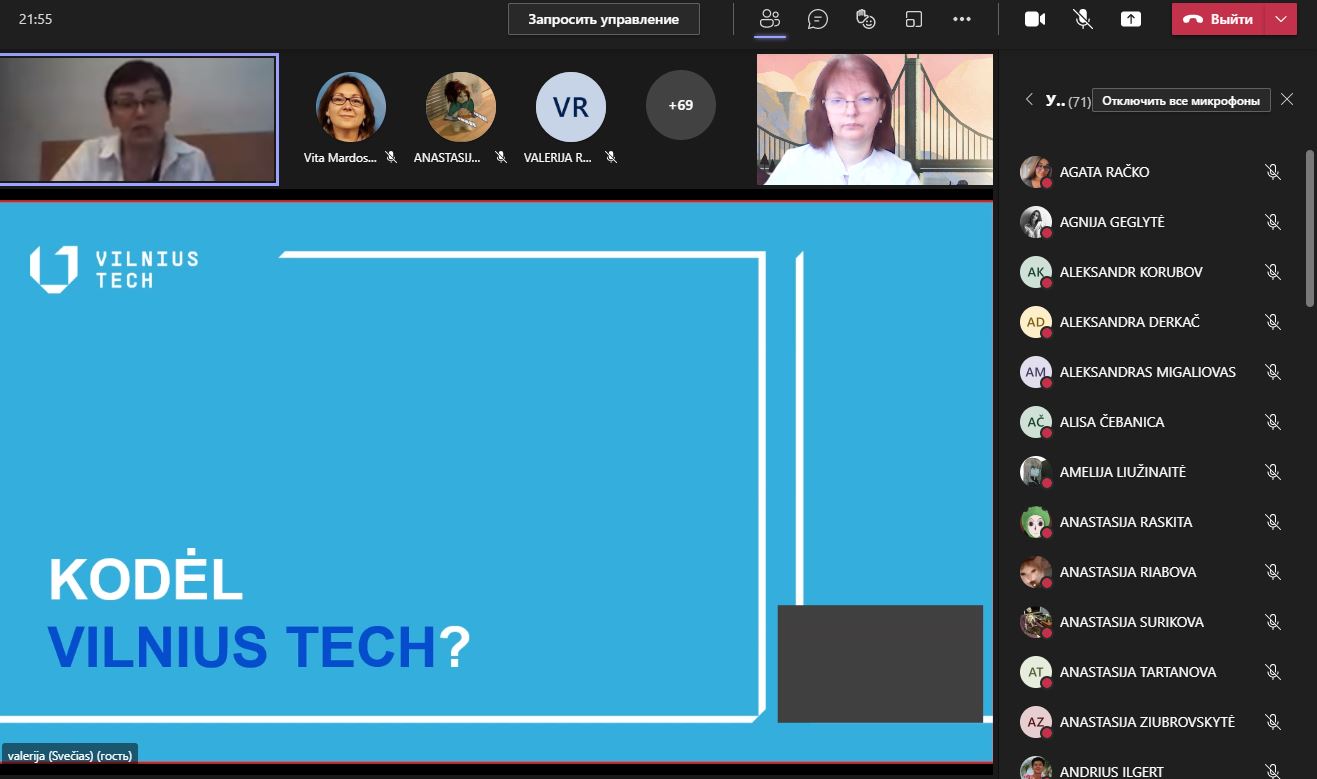
Task: Click the AD avatar of ALEKSANDRA DERKAČ
Action: 1036,322
